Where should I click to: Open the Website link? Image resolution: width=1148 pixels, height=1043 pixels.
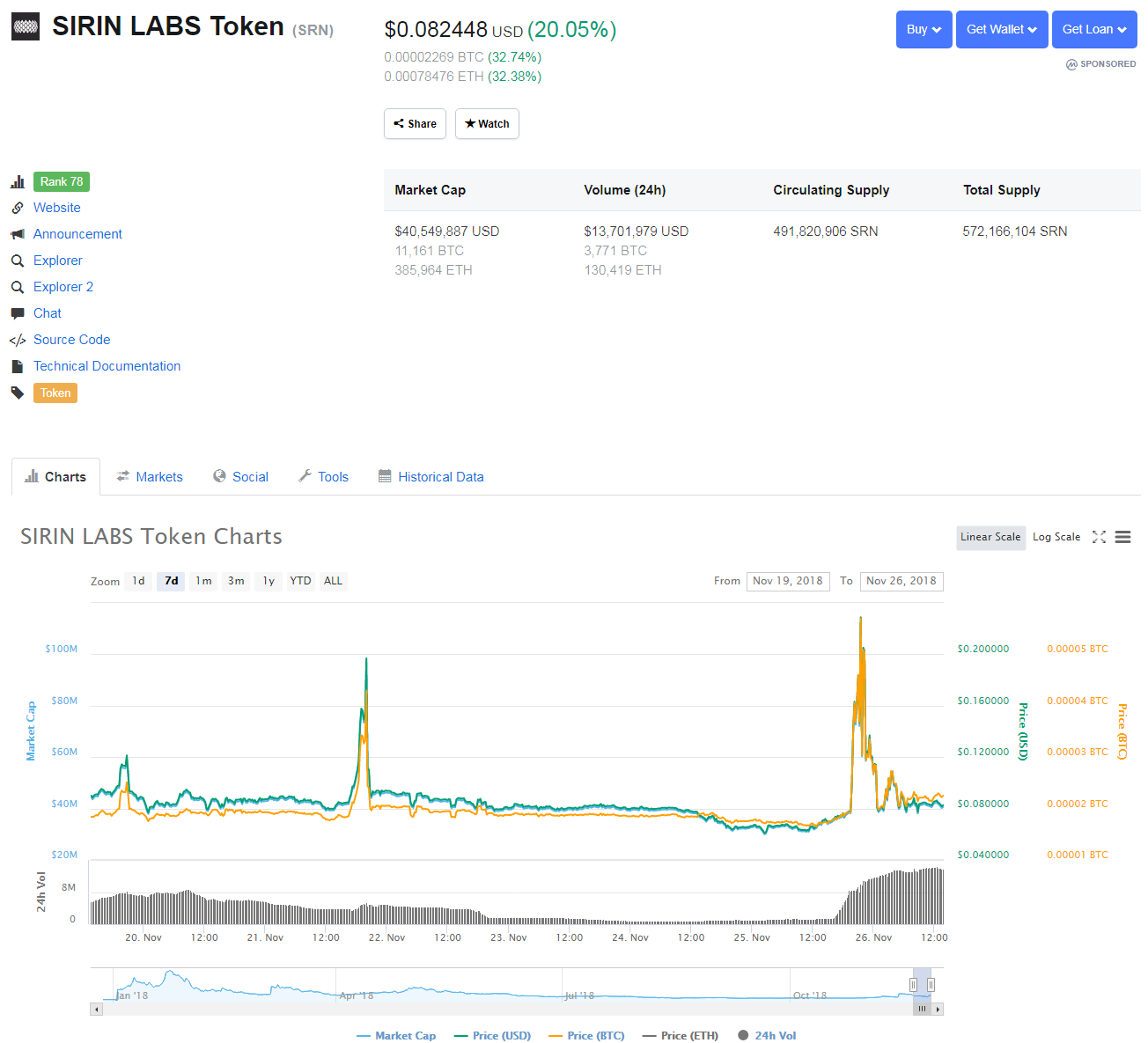57,208
